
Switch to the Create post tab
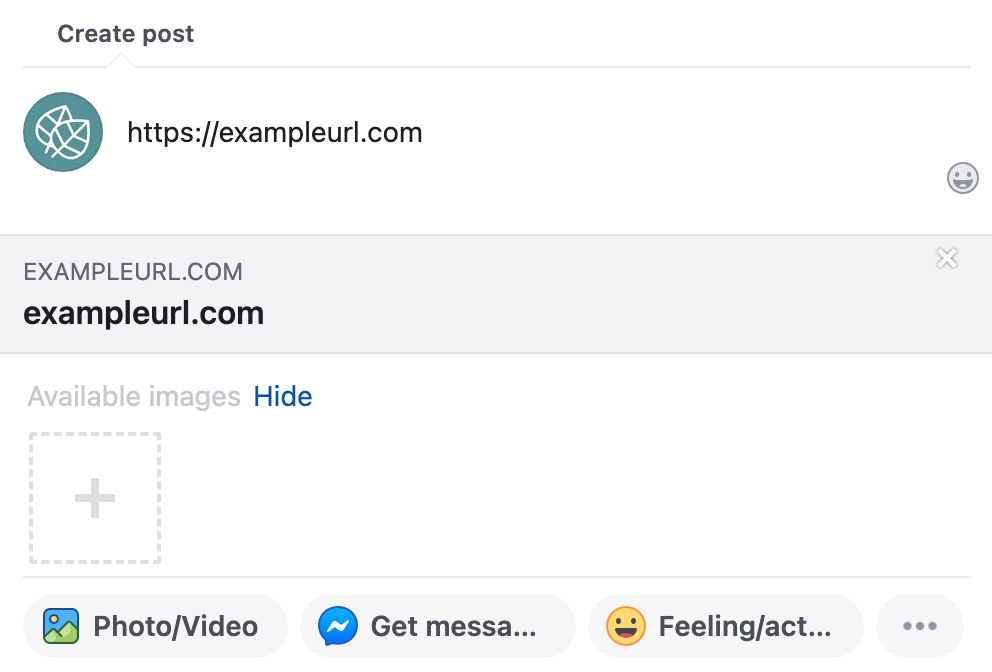125,33
